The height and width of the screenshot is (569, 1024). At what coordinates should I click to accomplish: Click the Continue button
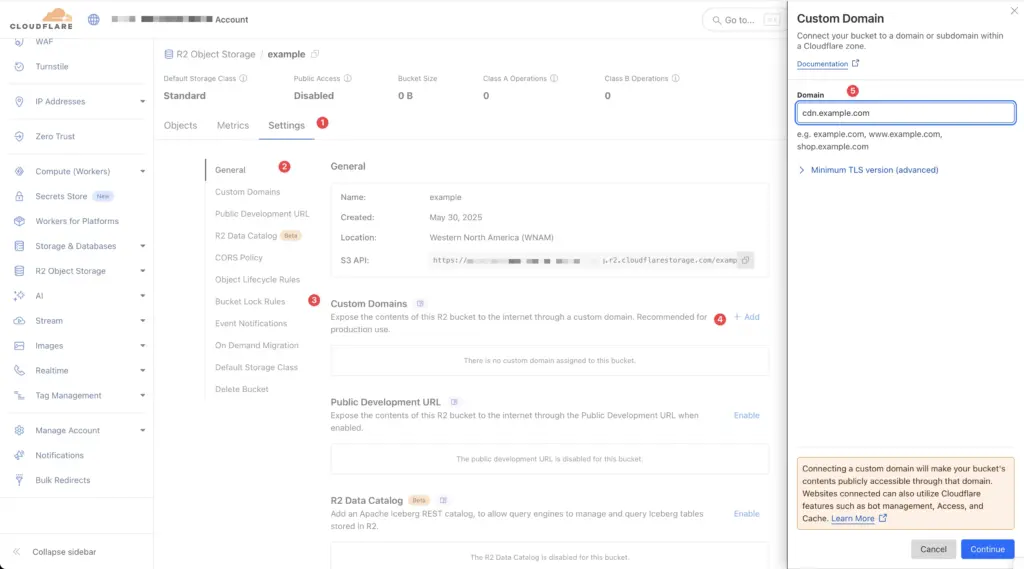coord(987,549)
